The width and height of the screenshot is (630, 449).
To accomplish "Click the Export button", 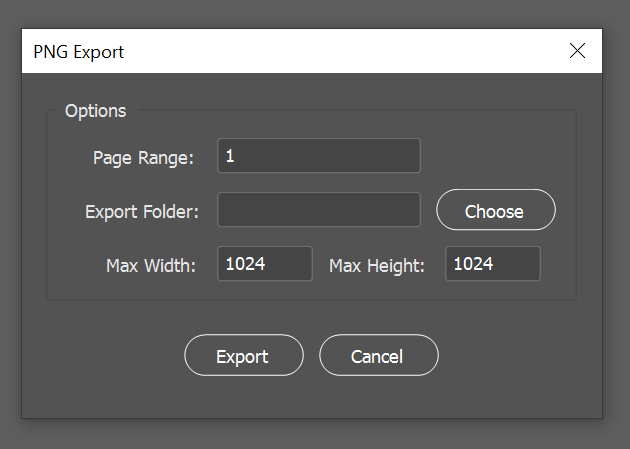I will pyautogui.click(x=243, y=355).
